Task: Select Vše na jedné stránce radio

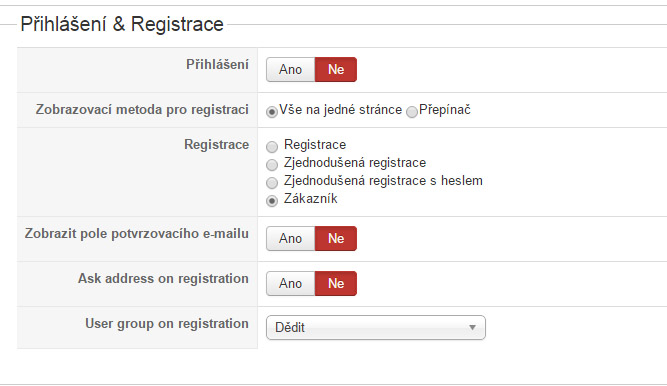Action: 272,112
